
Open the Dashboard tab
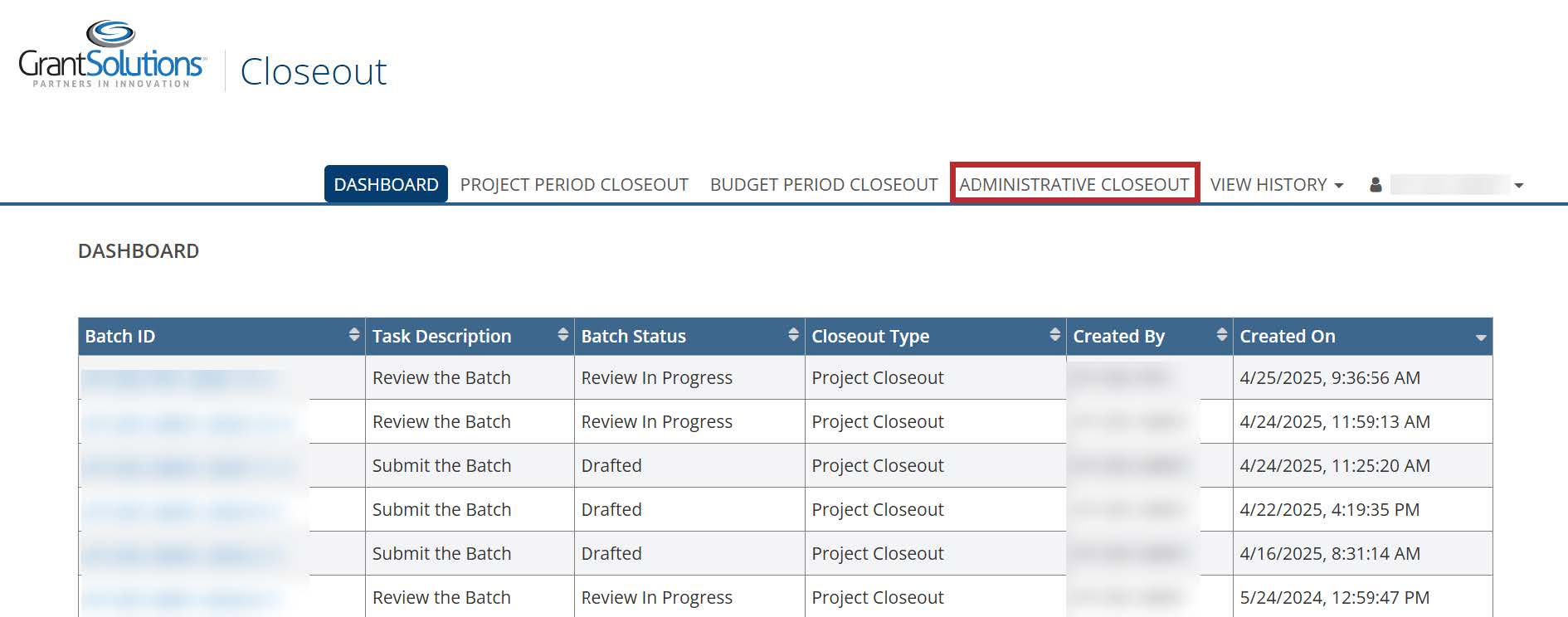pyautogui.click(x=386, y=185)
